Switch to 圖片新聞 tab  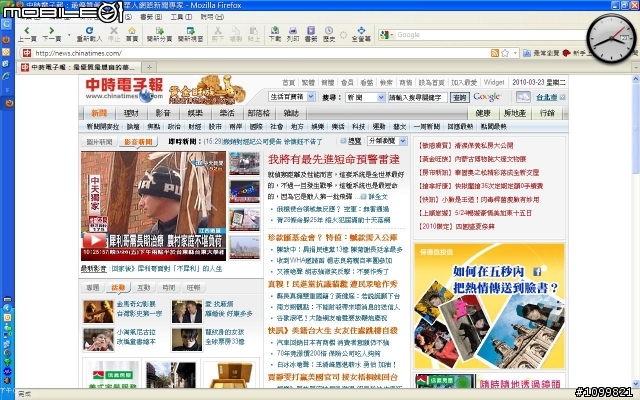click(99, 142)
